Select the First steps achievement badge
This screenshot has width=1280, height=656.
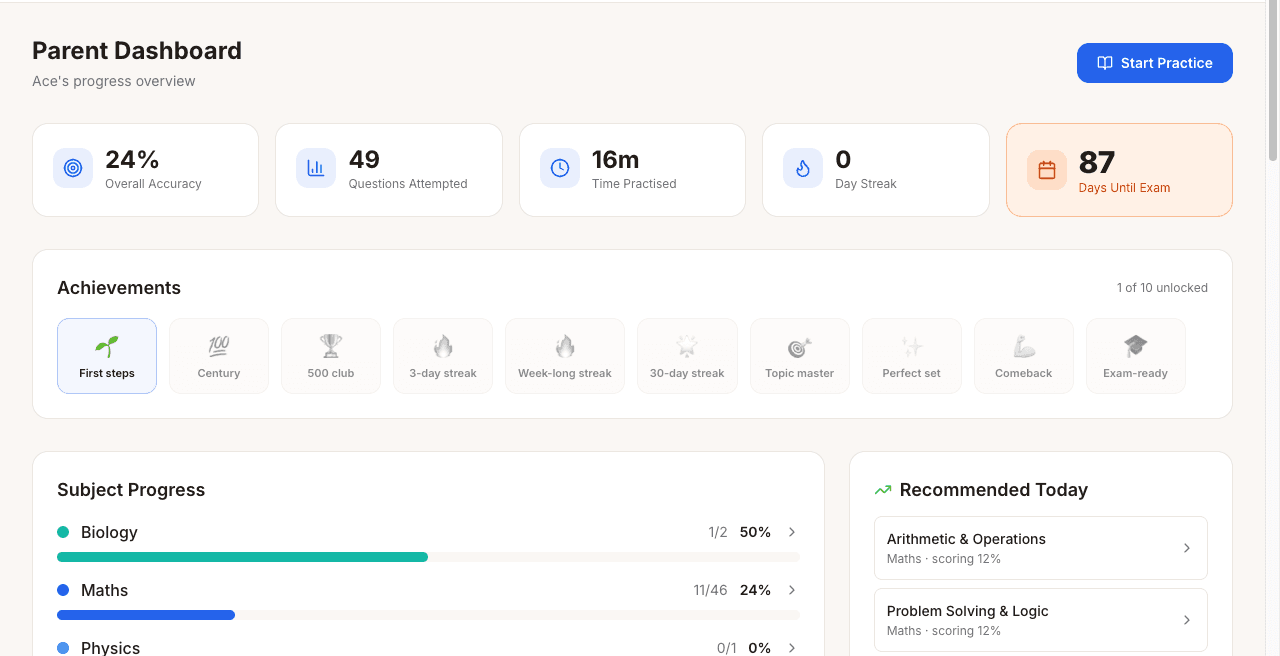click(x=107, y=356)
